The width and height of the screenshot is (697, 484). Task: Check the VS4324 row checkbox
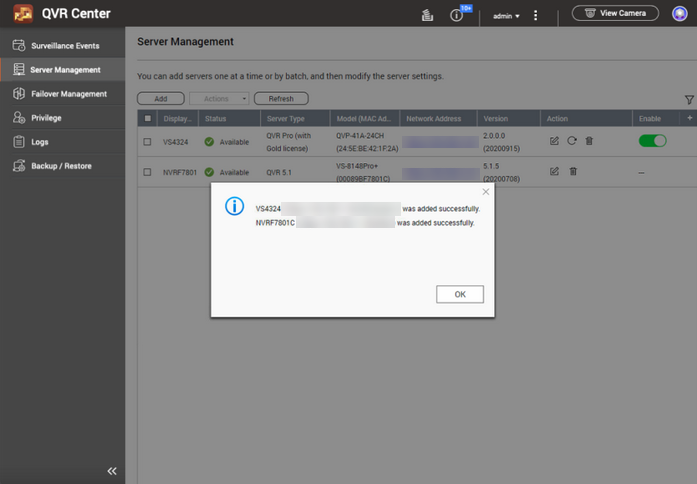click(x=147, y=142)
